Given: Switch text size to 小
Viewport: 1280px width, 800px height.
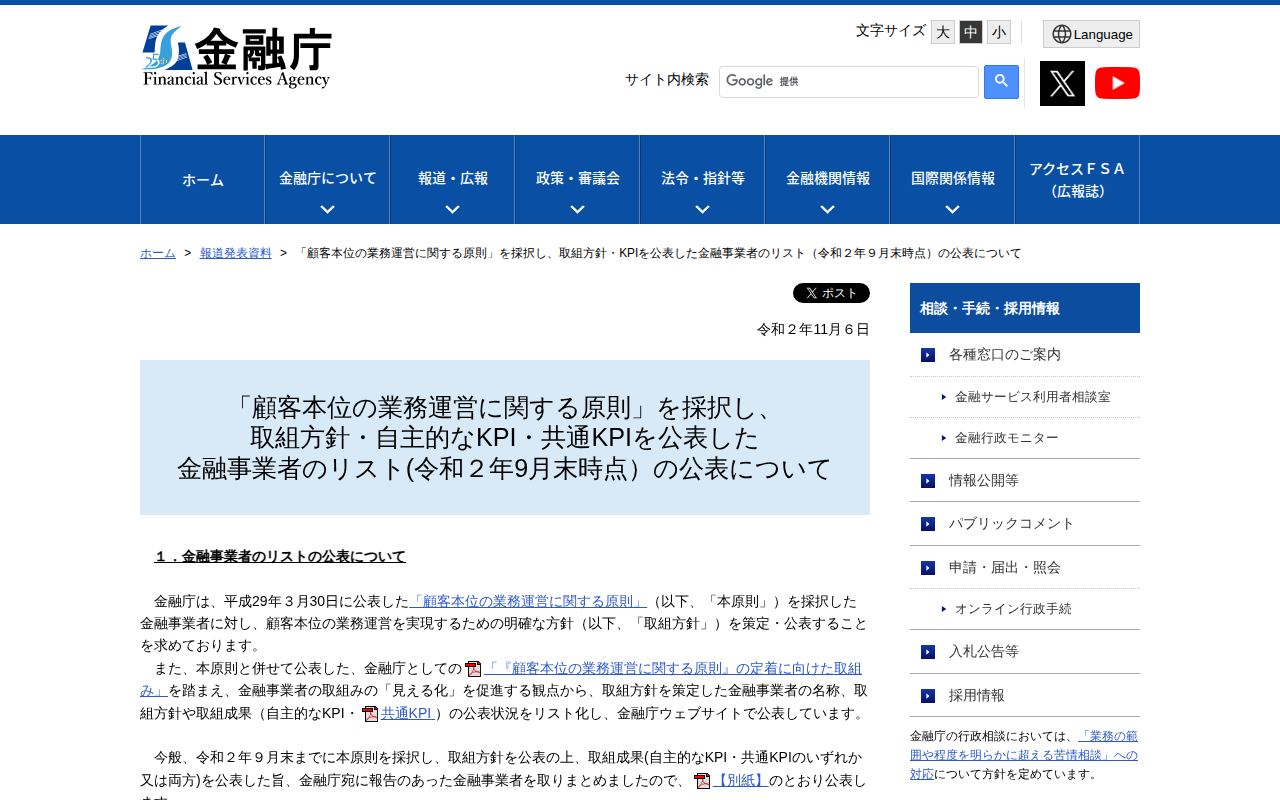Looking at the screenshot, I should pyautogui.click(x=997, y=31).
